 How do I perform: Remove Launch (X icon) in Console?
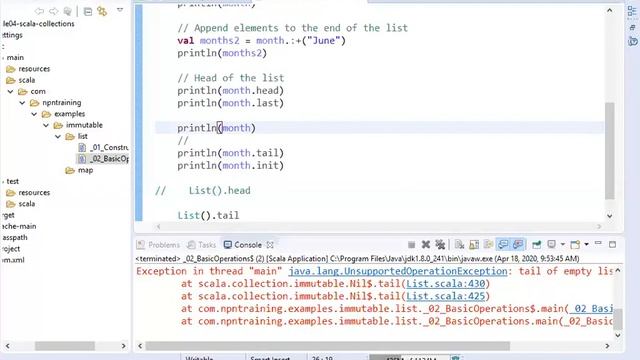coord(426,244)
